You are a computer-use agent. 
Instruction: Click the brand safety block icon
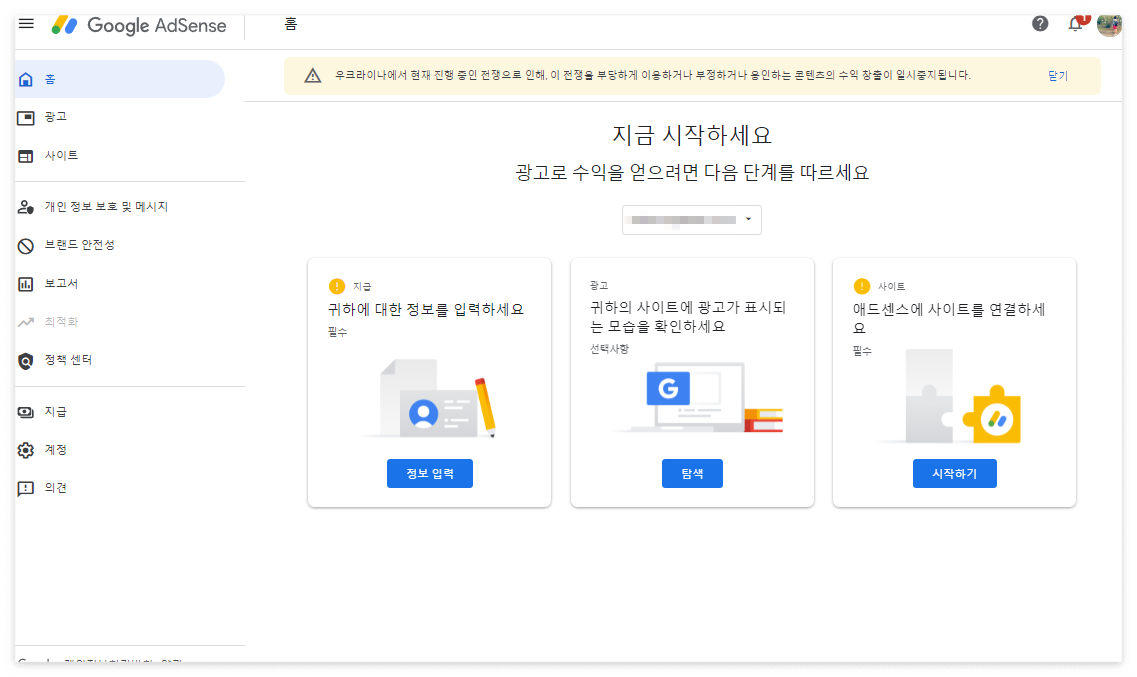point(26,246)
